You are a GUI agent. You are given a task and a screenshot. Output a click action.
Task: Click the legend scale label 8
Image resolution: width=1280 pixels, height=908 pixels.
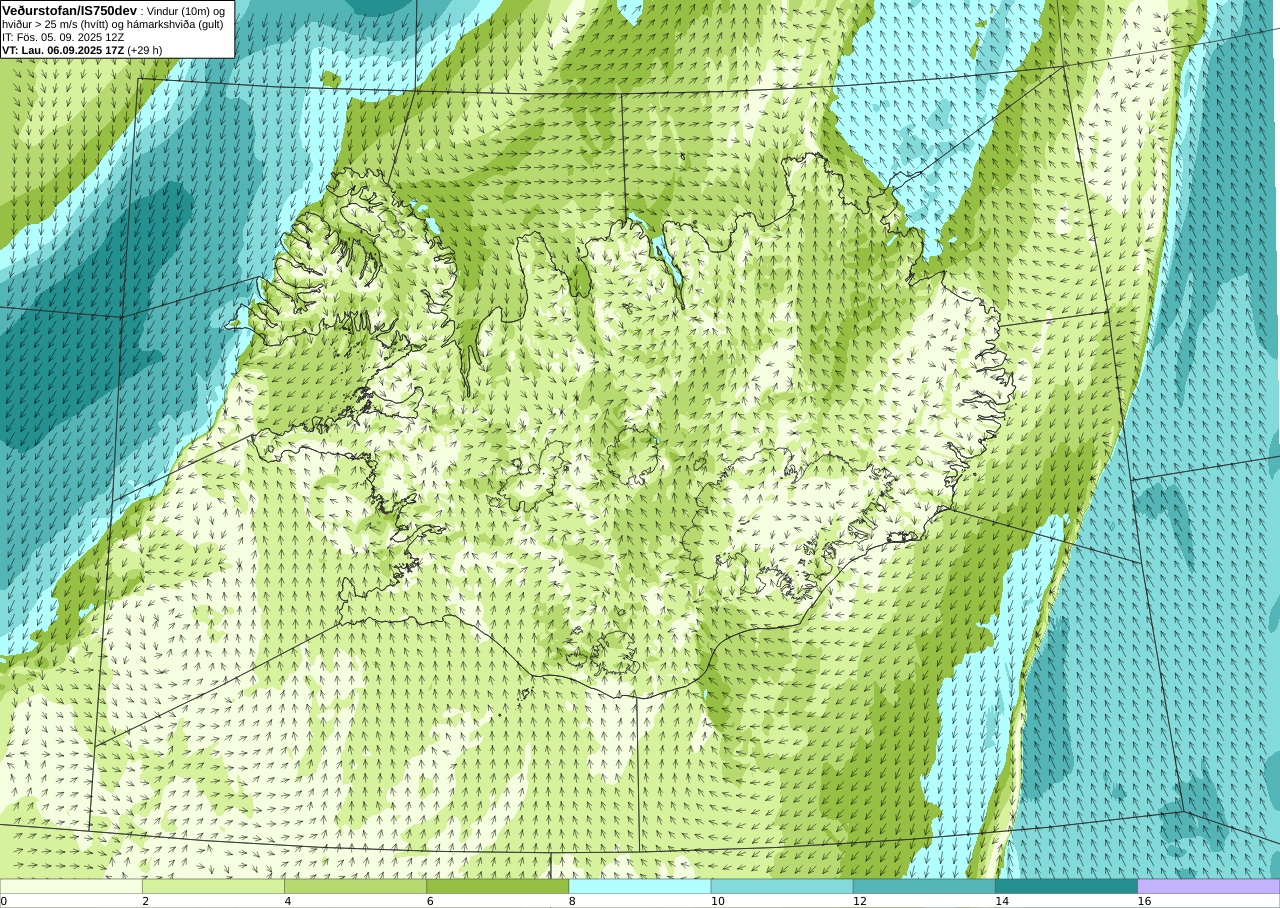coord(572,901)
